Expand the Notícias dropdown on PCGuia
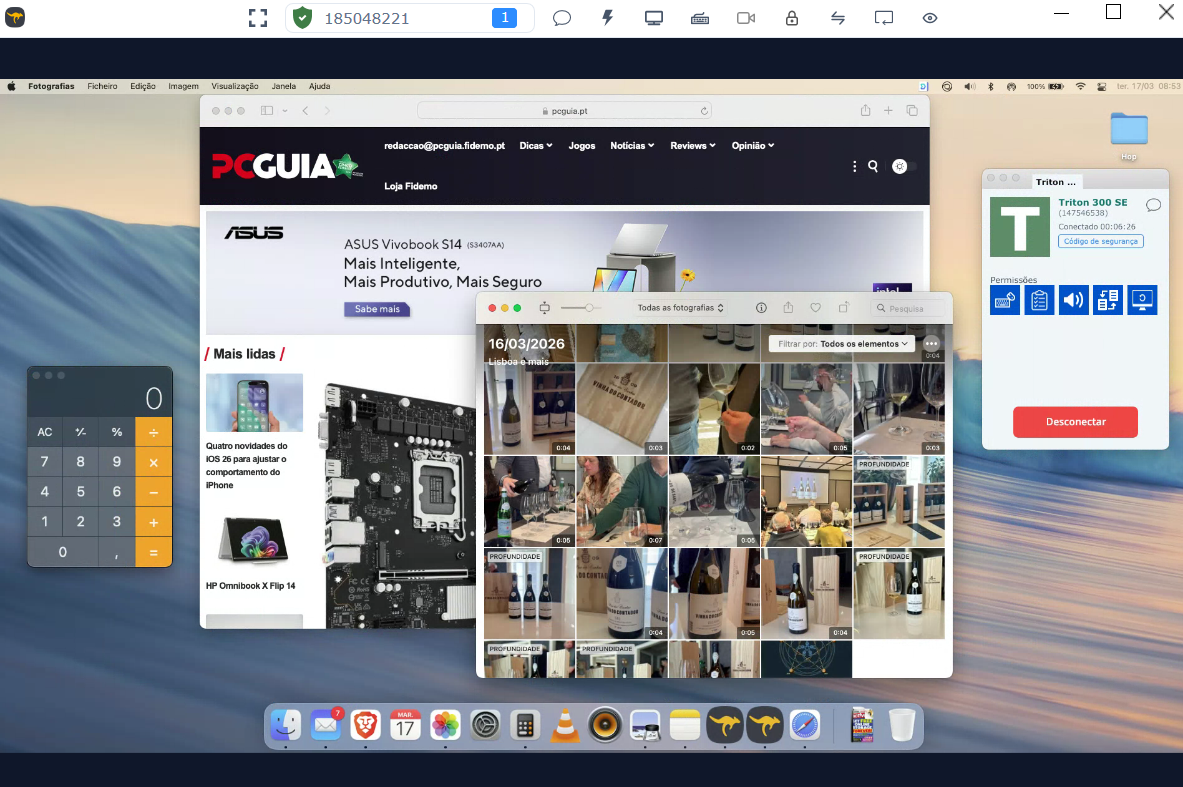The width and height of the screenshot is (1183, 787). point(632,146)
